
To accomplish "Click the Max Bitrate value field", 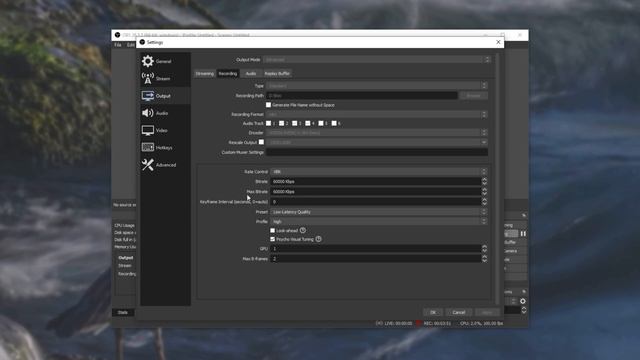I will tap(376, 191).
